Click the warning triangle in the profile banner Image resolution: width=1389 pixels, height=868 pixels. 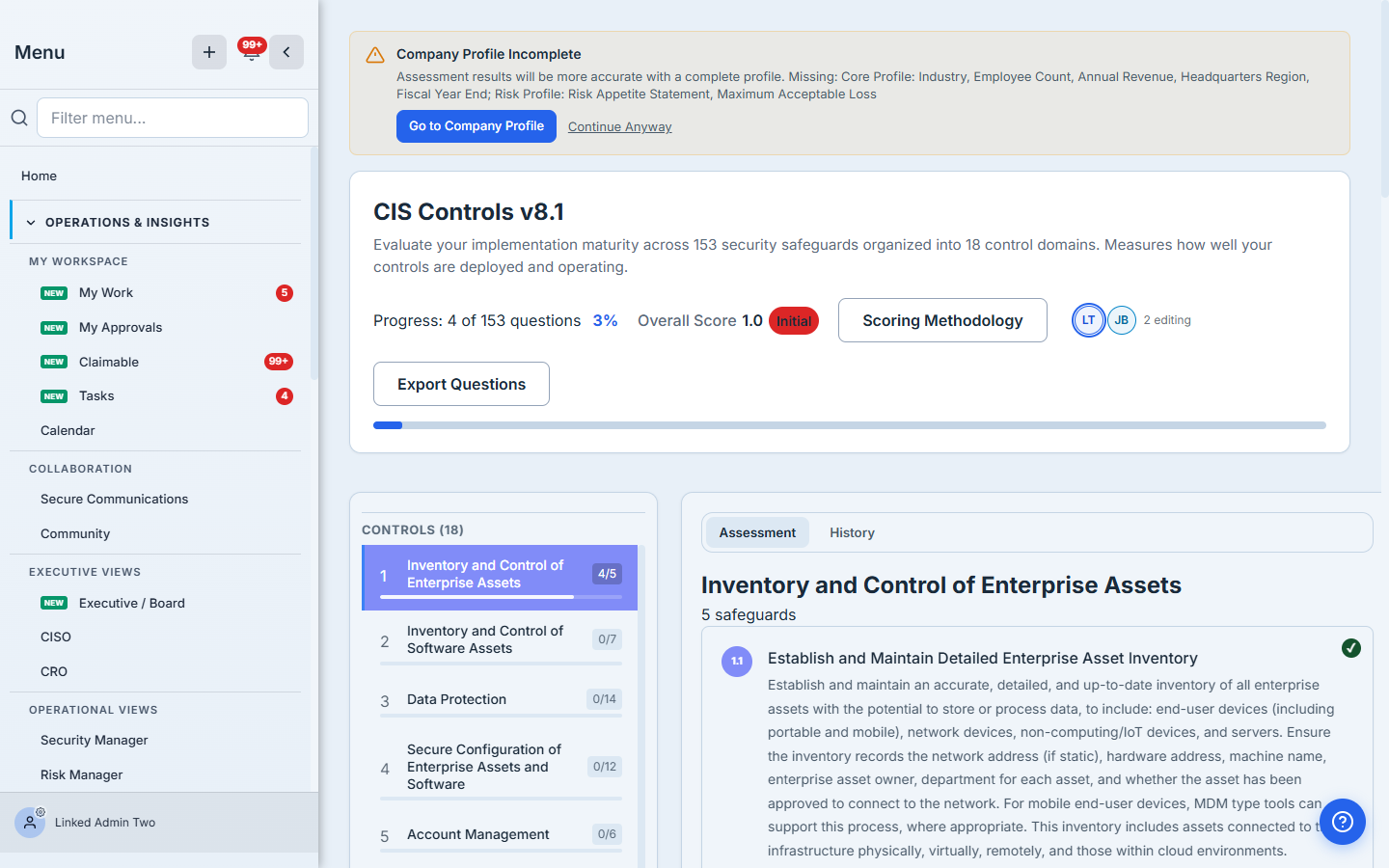pyautogui.click(x=375, y=56)
